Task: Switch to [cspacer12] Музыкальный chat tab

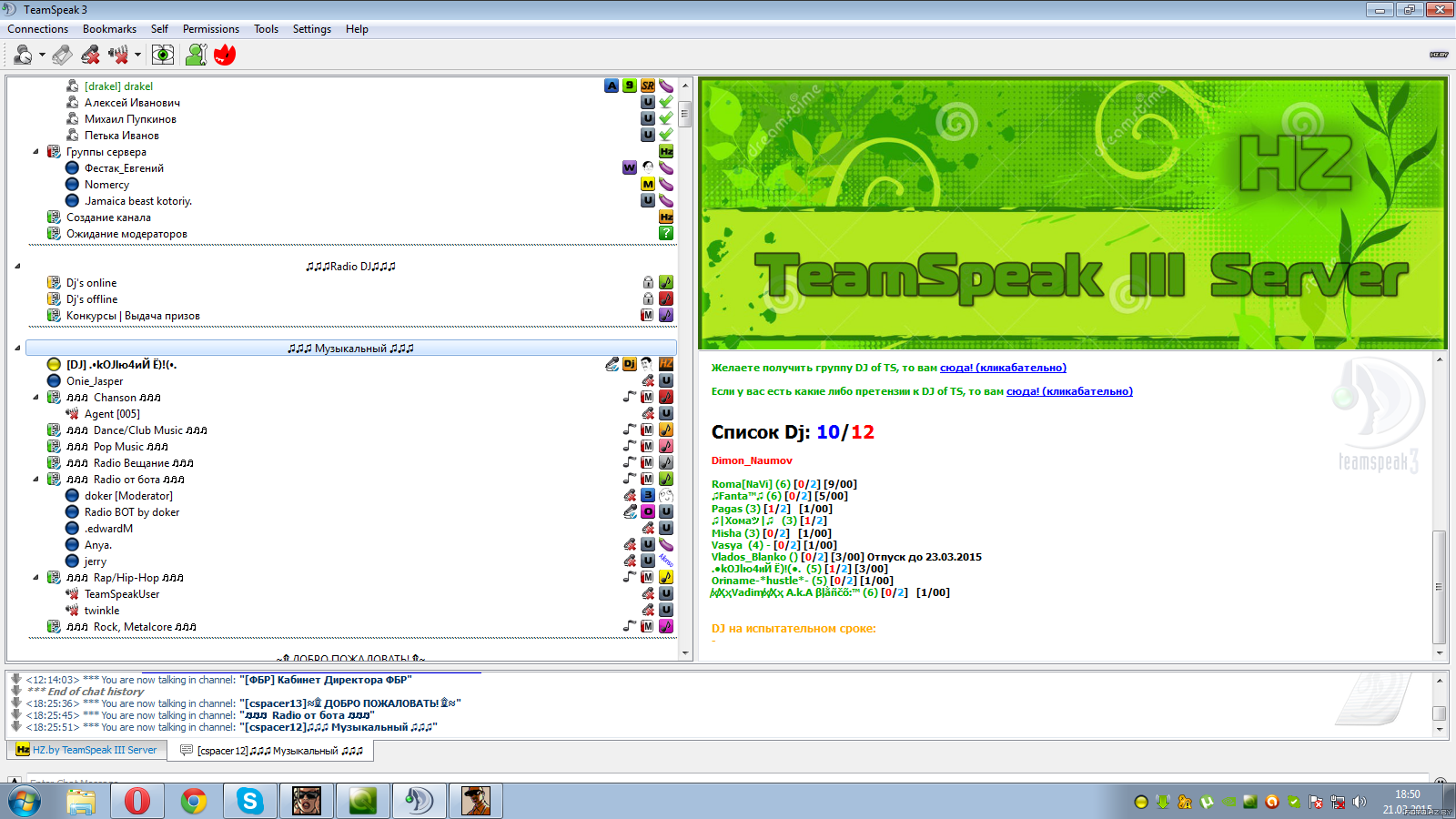Action: pos(271,751)
